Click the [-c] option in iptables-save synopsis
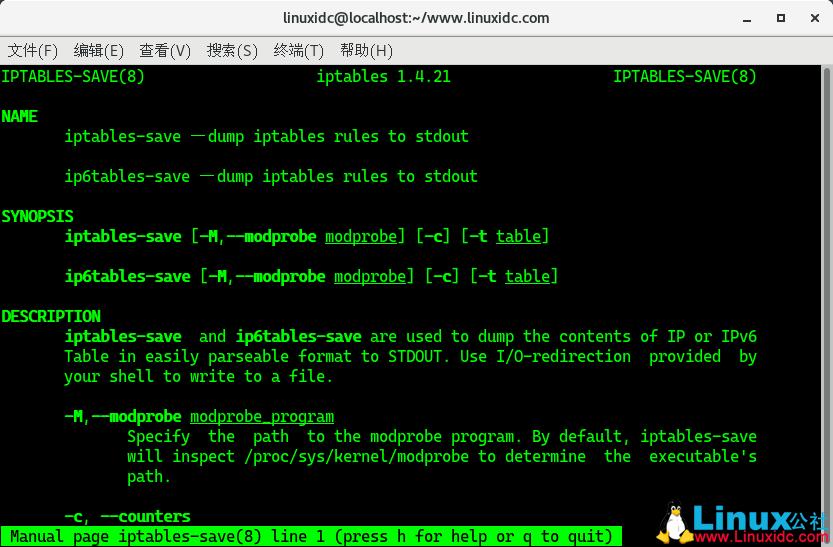Image resolution: width=833 pixels, height=547 pixels. click(433, 236)
